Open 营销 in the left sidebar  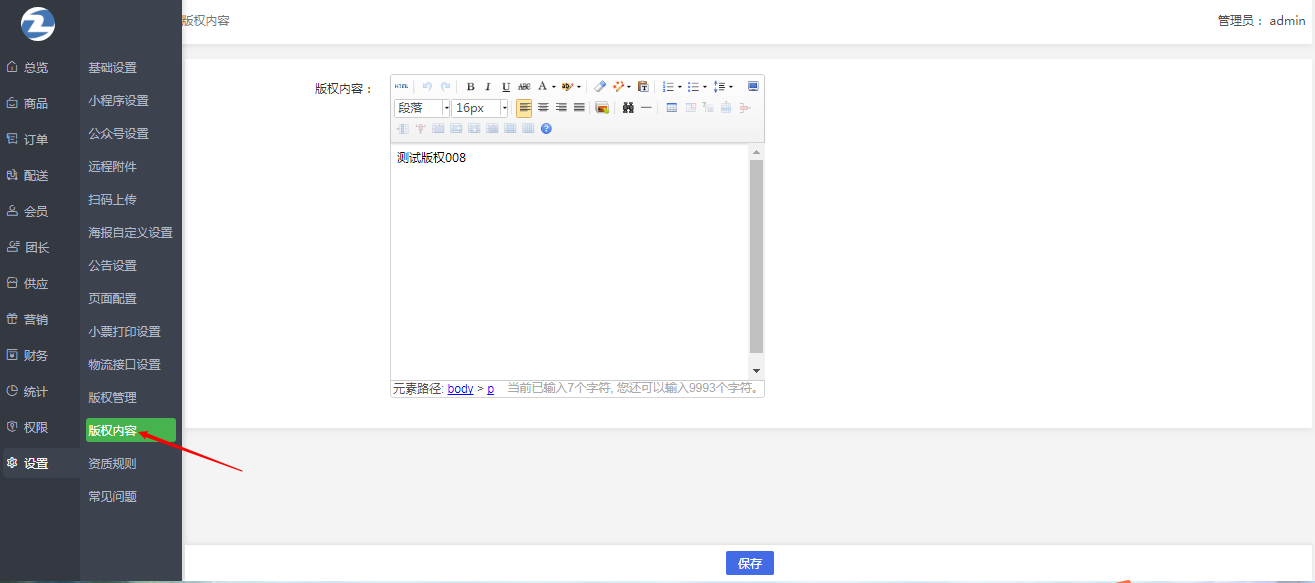point(36,320)
